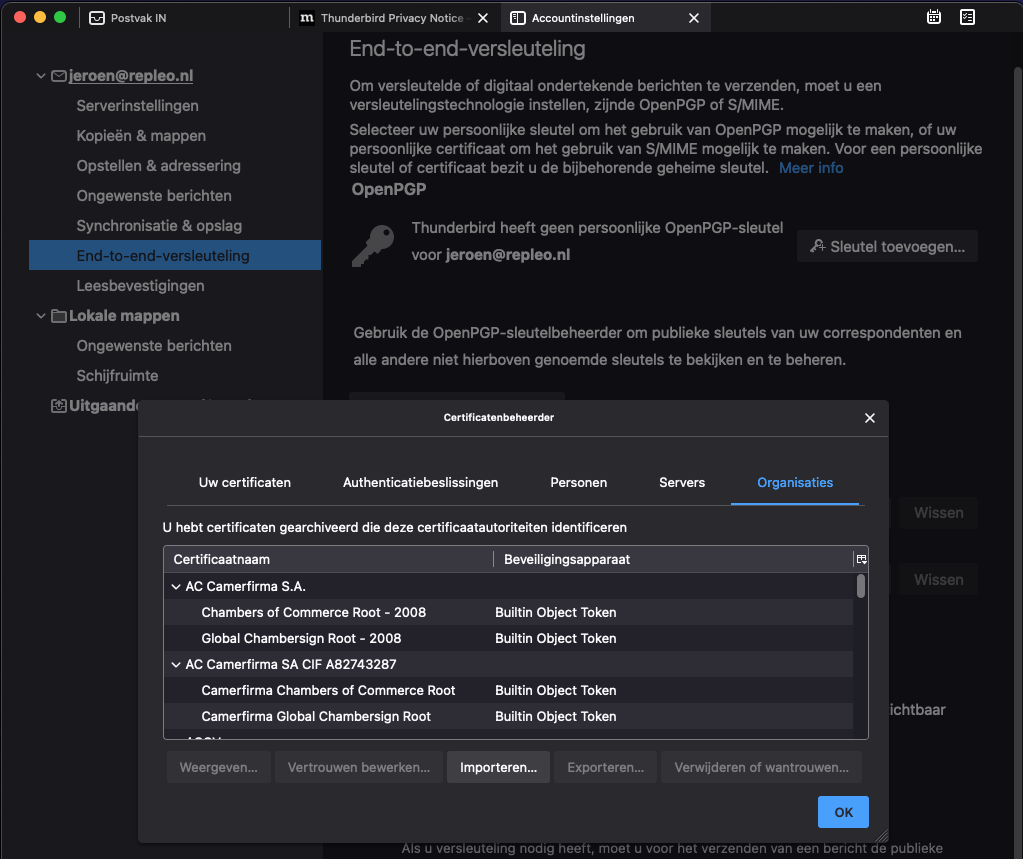Open the Personen tab
The width and height of the screenshot is (1023, 859).
pos(579,483)
